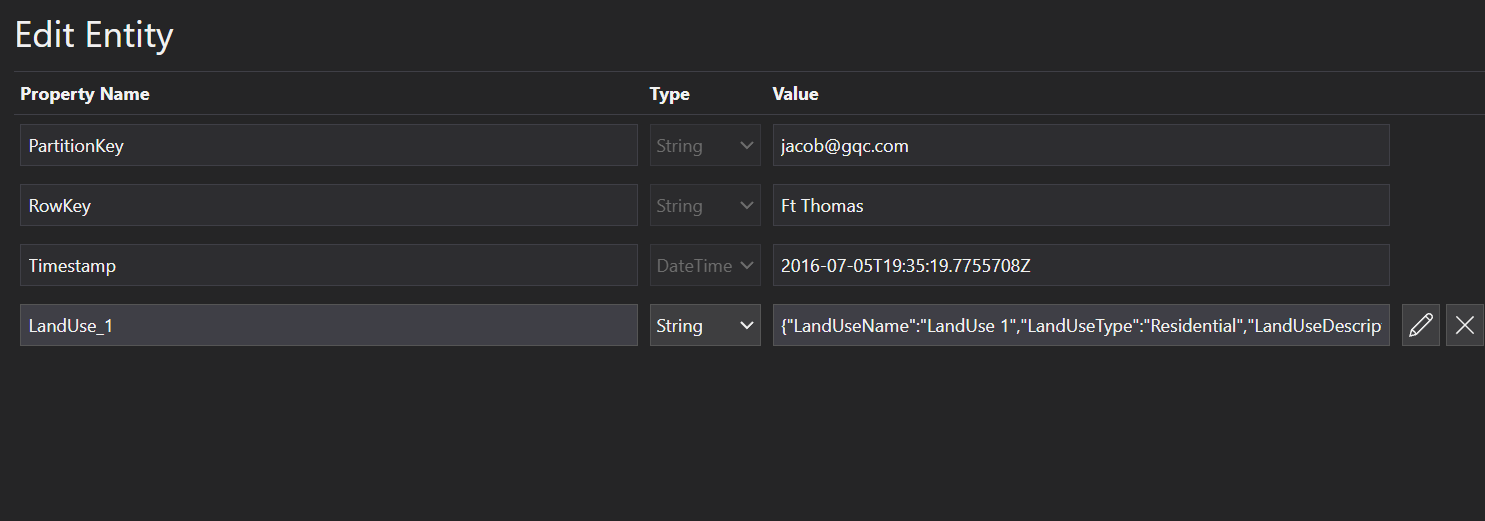This screenshot has height=521, width=1485.
Task: Delete the LandUse_1 property with the X icon
Action: point(1465,325)
